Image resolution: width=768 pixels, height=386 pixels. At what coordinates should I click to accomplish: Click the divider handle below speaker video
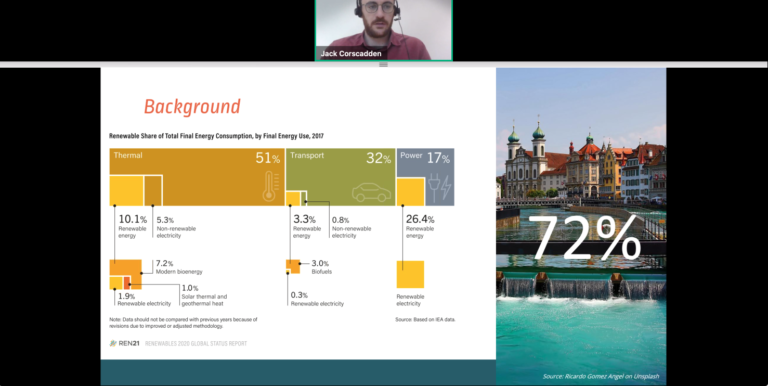click(x=384, y=64)
